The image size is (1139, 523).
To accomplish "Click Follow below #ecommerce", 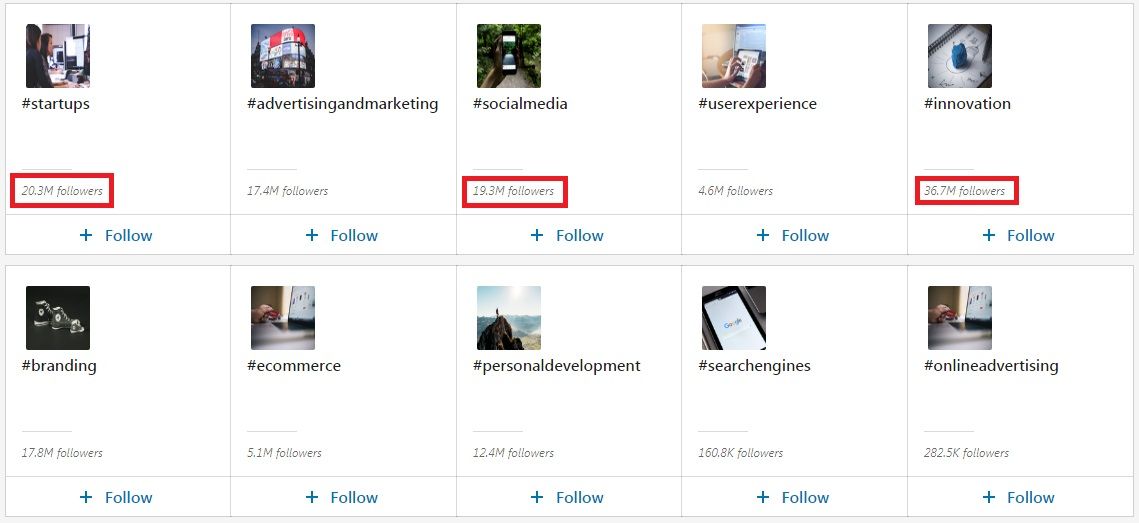I will coord(342,497).
